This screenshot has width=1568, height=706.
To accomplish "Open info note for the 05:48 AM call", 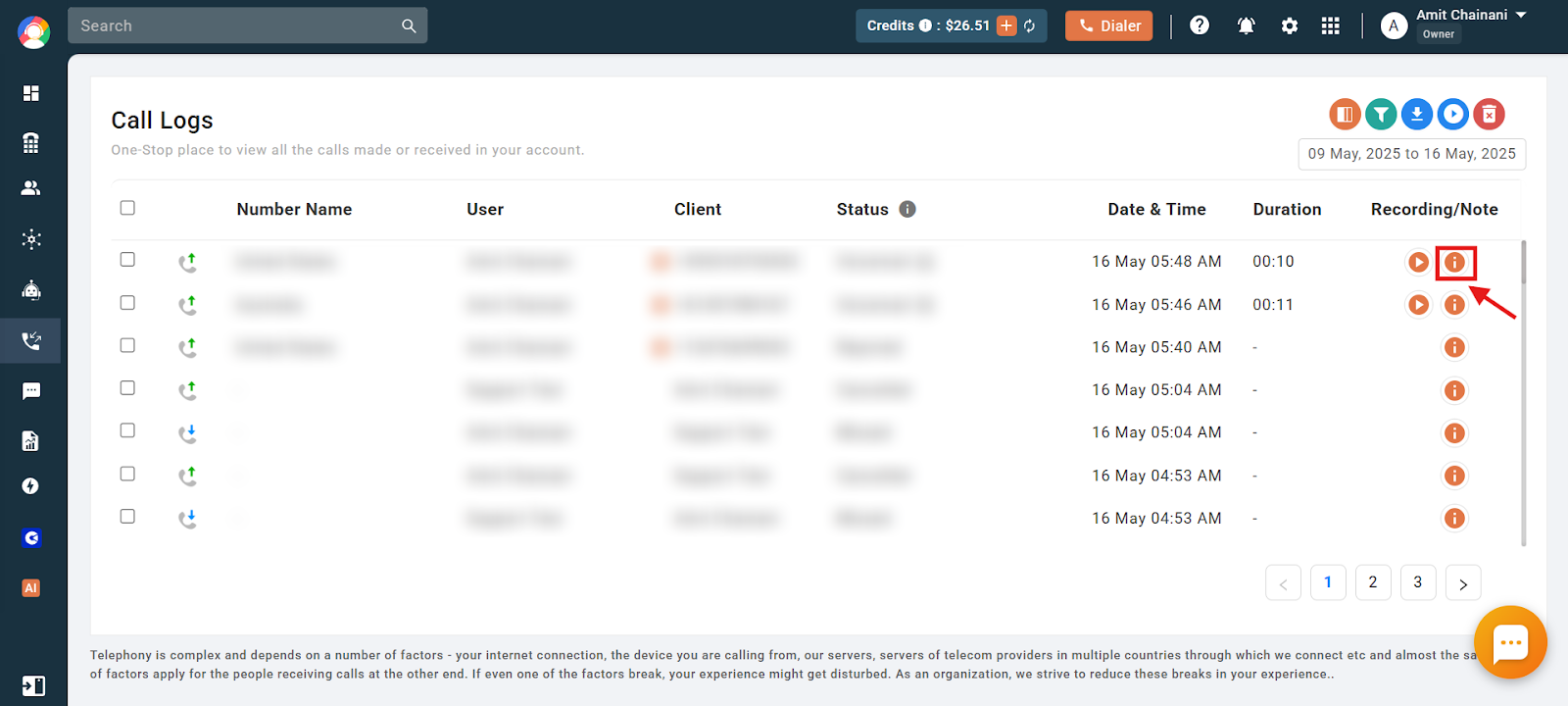I will click(1455, 262).
